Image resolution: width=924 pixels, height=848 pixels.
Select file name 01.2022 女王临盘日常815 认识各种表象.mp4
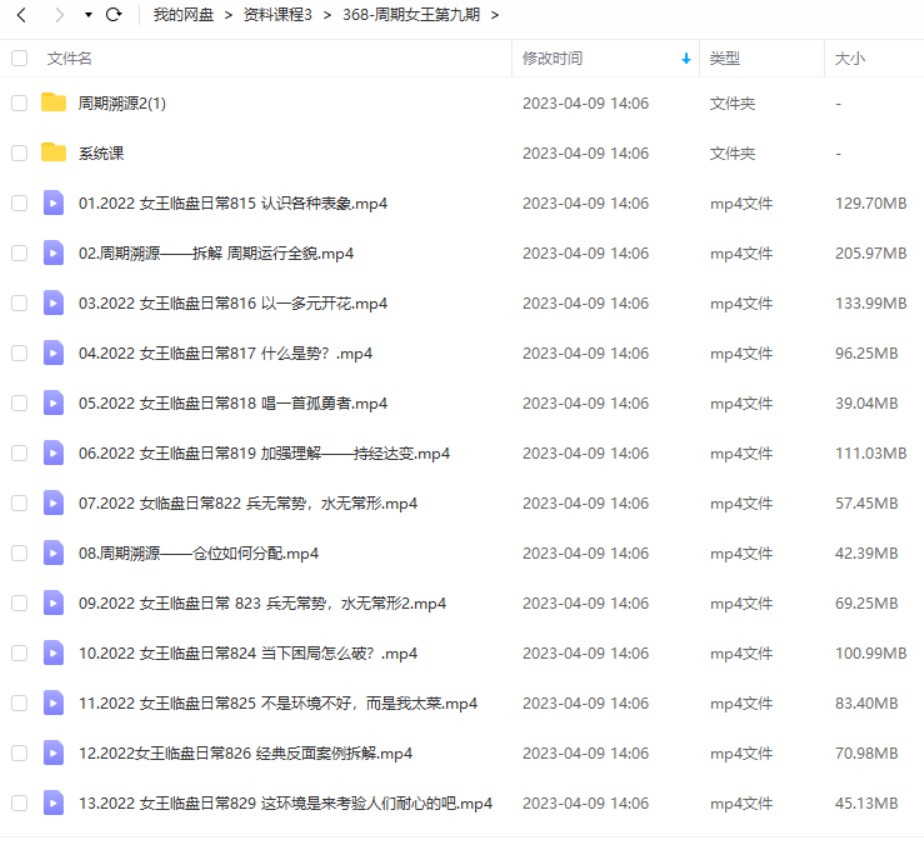[233, 203]
